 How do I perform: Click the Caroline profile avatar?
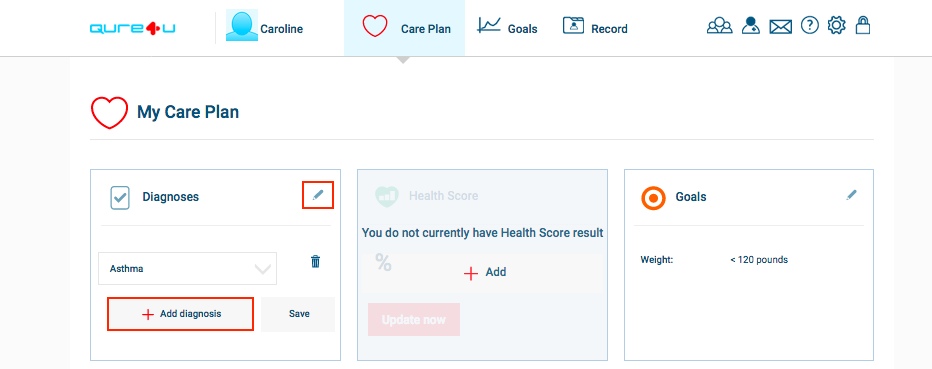click(x=242, y=26)
